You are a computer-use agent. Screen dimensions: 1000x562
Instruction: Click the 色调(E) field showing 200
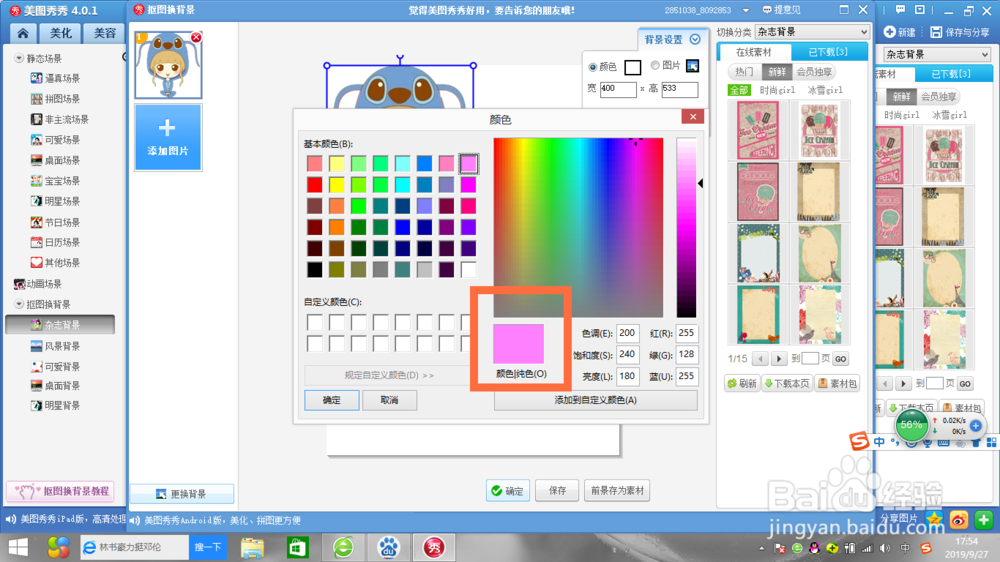point(628,333)
